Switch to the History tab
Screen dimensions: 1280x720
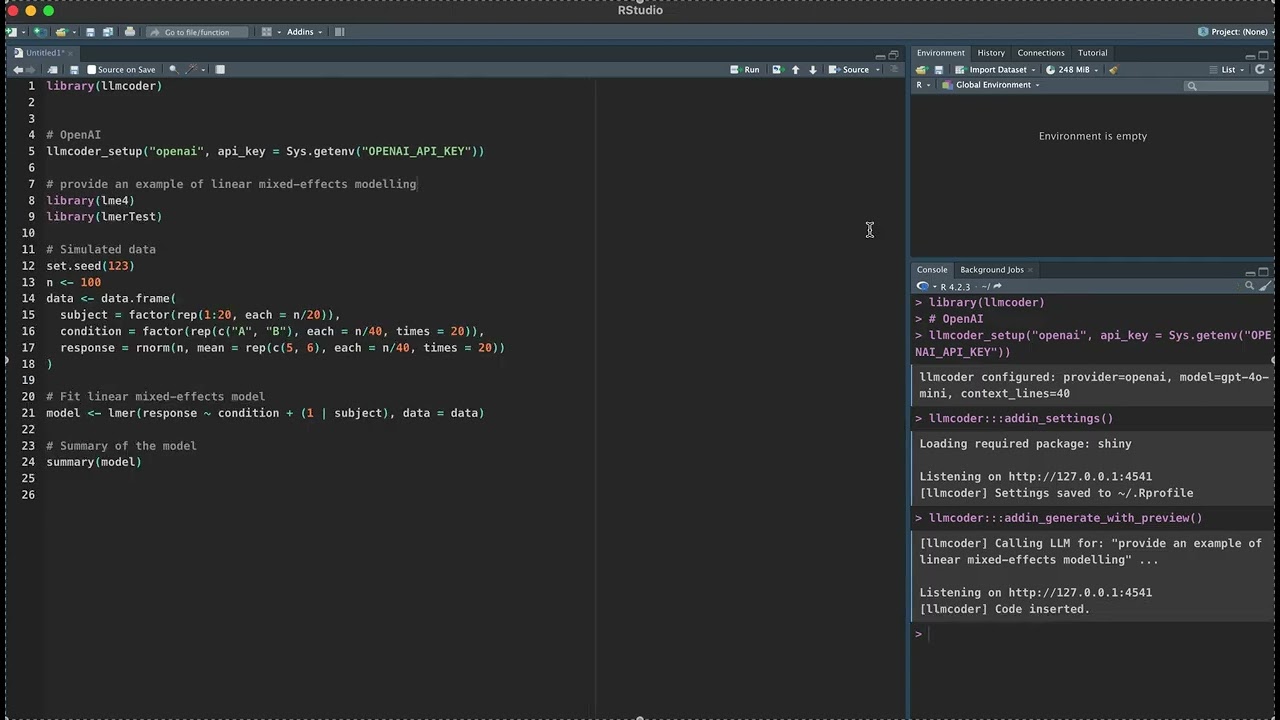coord(991,53)
